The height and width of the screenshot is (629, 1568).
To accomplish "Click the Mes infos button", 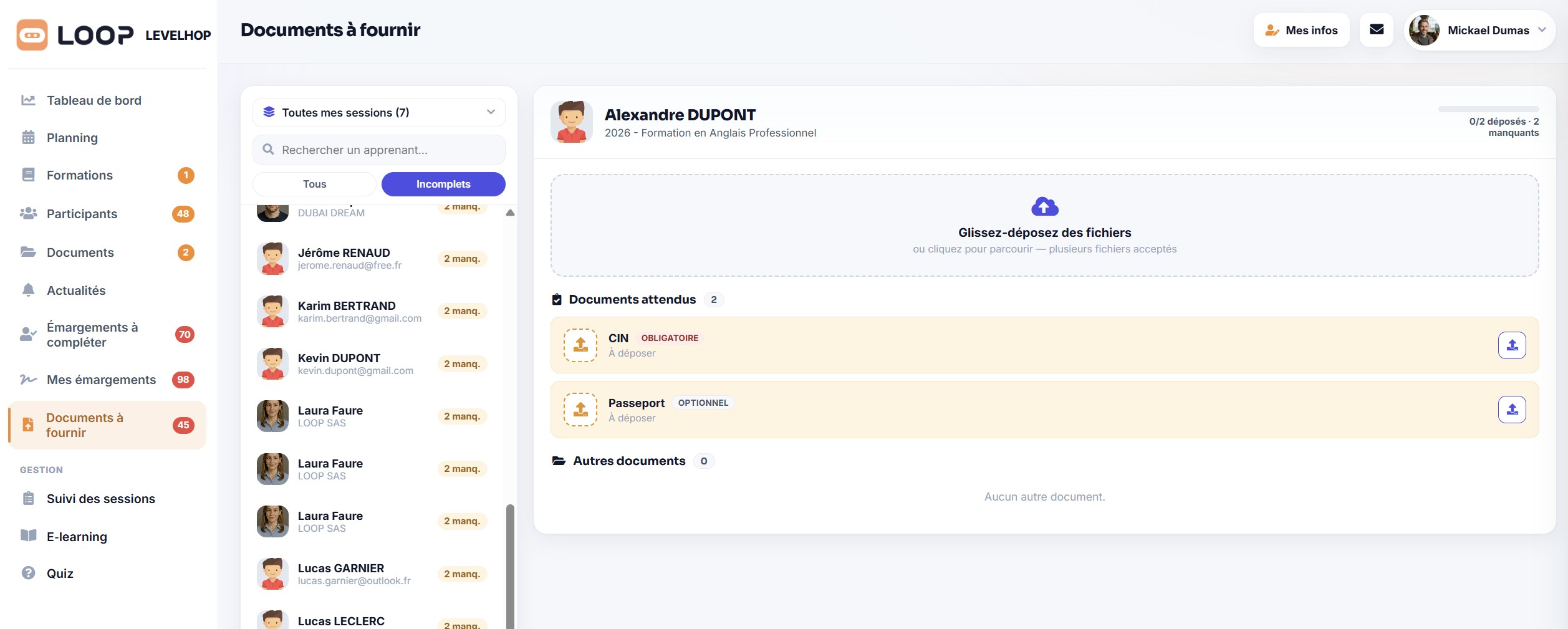I will pos(1301,30).
